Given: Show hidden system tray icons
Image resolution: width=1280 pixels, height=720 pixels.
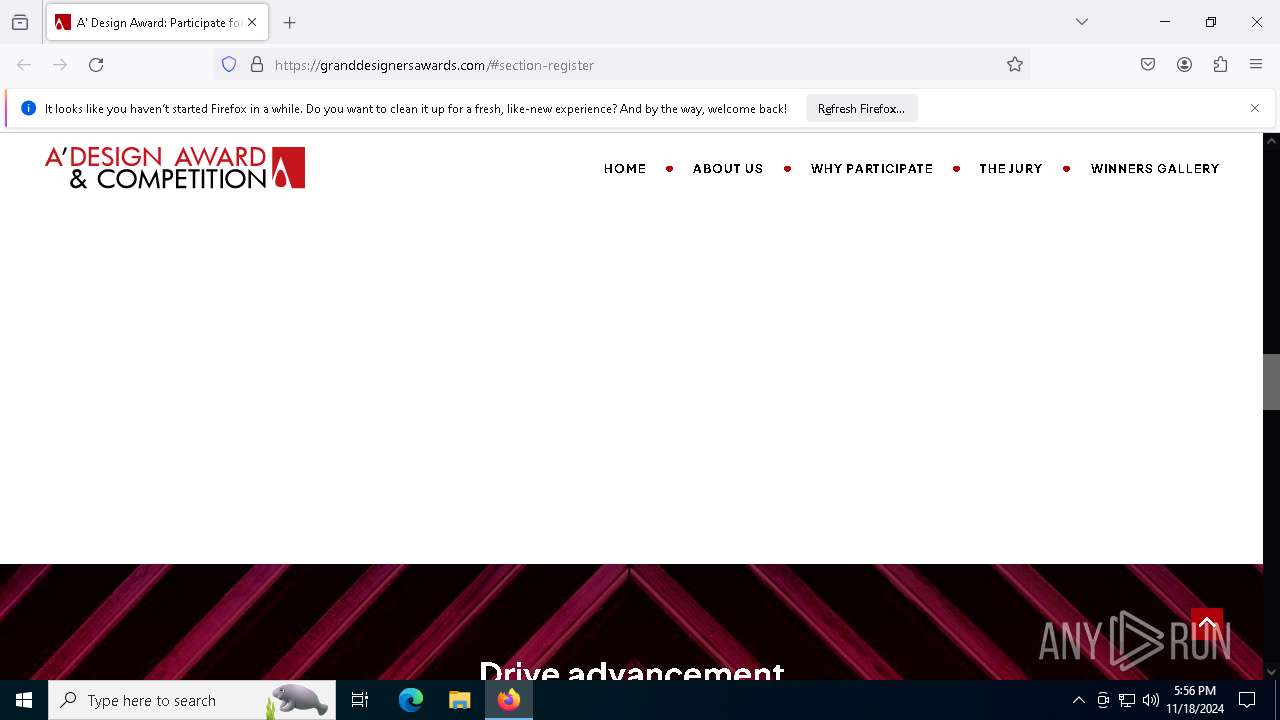Looking at the screenshot, I should point(1078,701).
